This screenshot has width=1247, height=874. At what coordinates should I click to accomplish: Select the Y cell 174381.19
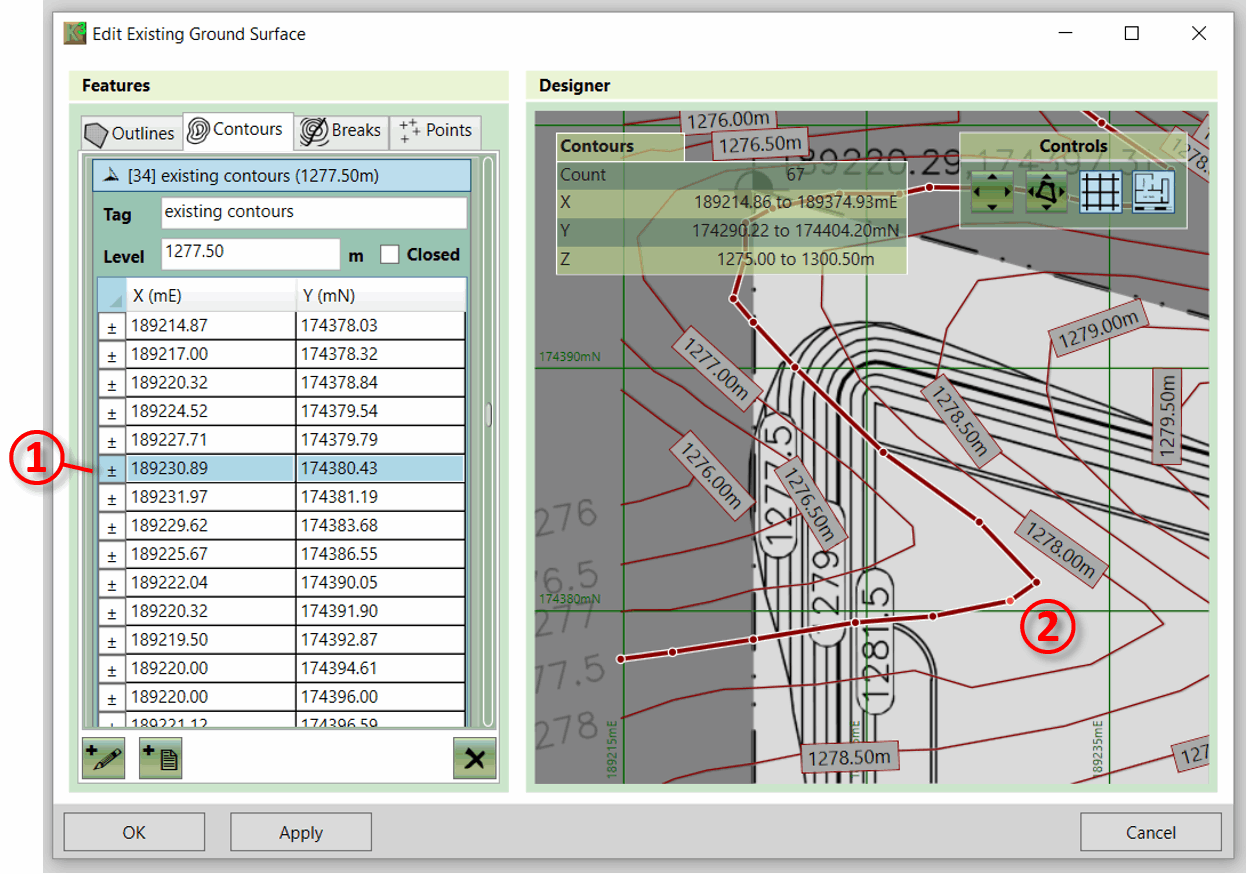381,497
